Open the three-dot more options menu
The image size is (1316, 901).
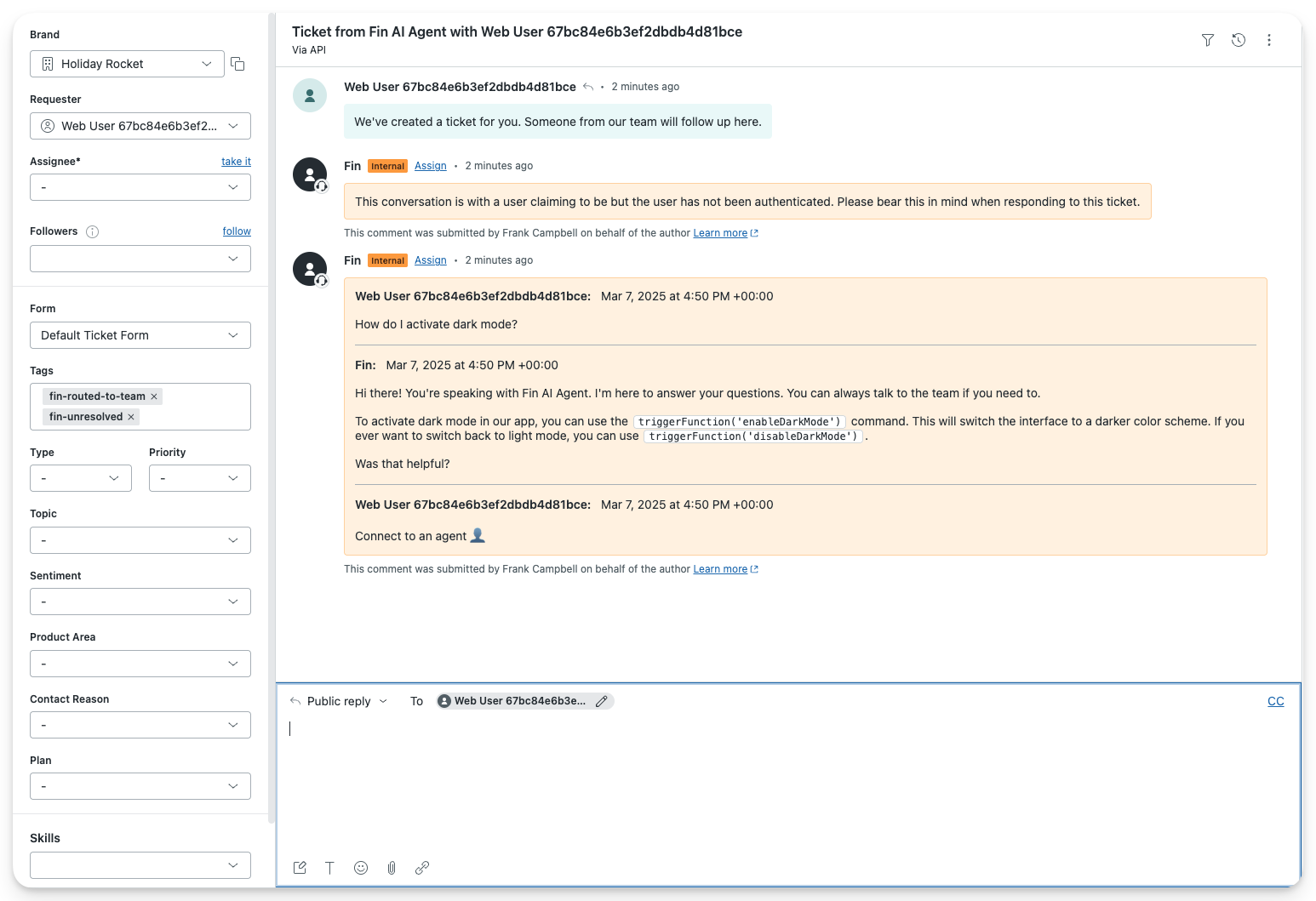click(x=1268, y=40)
